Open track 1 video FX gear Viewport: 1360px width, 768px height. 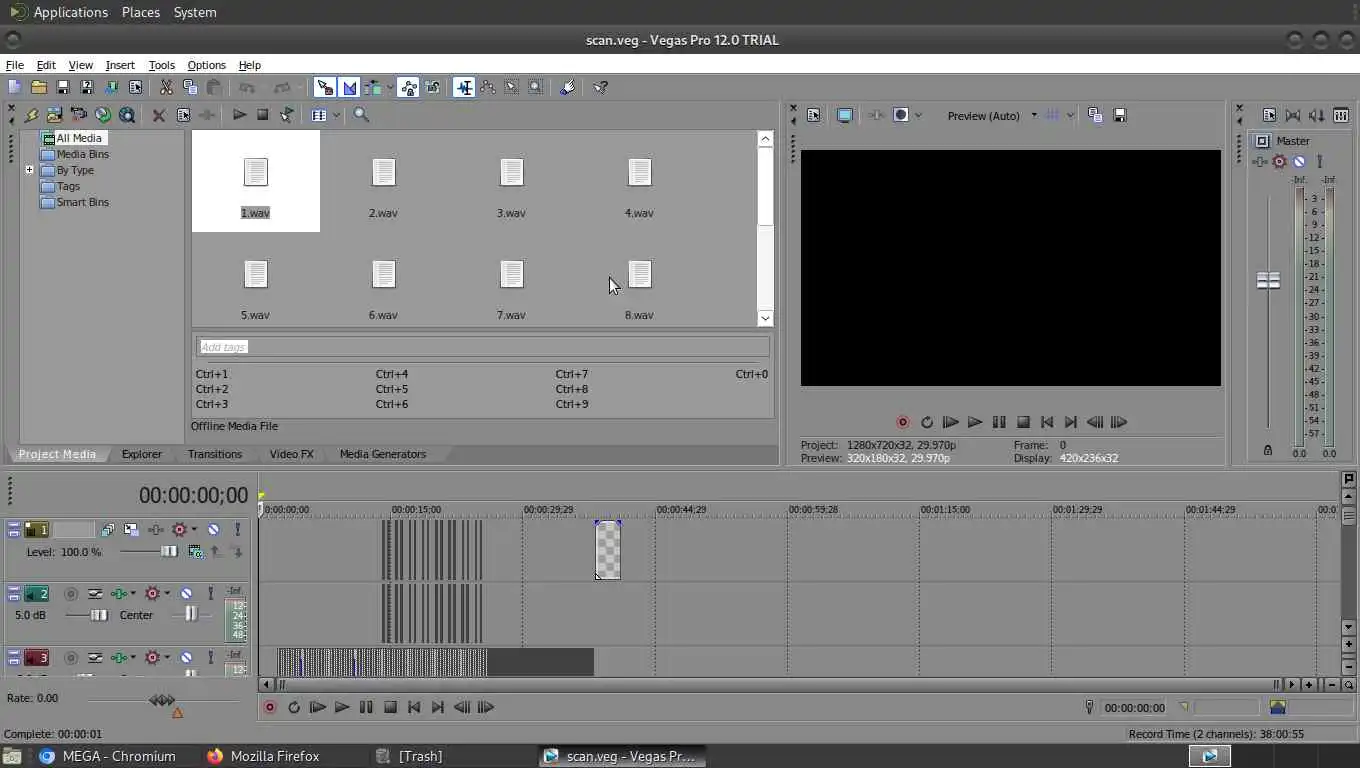tap(179, 529)
